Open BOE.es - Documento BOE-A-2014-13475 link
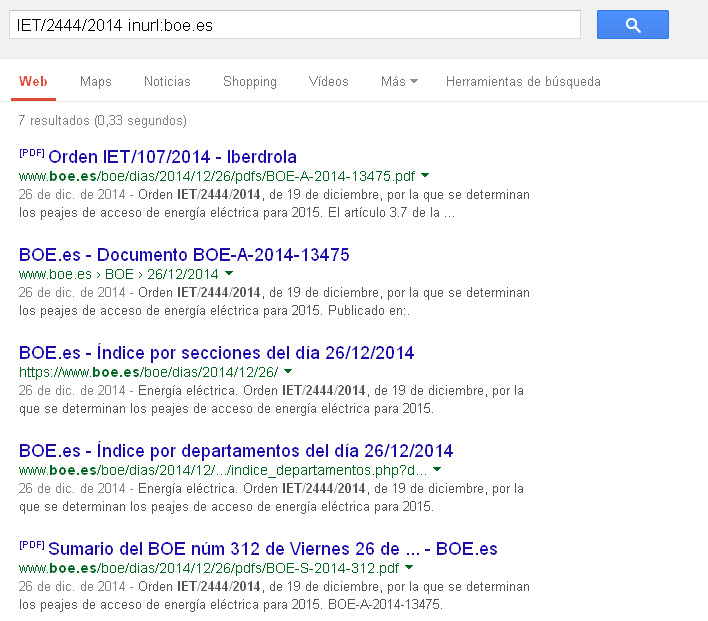Image resolution: width=708 pixels, height=621 pixels. coord(184,255)
